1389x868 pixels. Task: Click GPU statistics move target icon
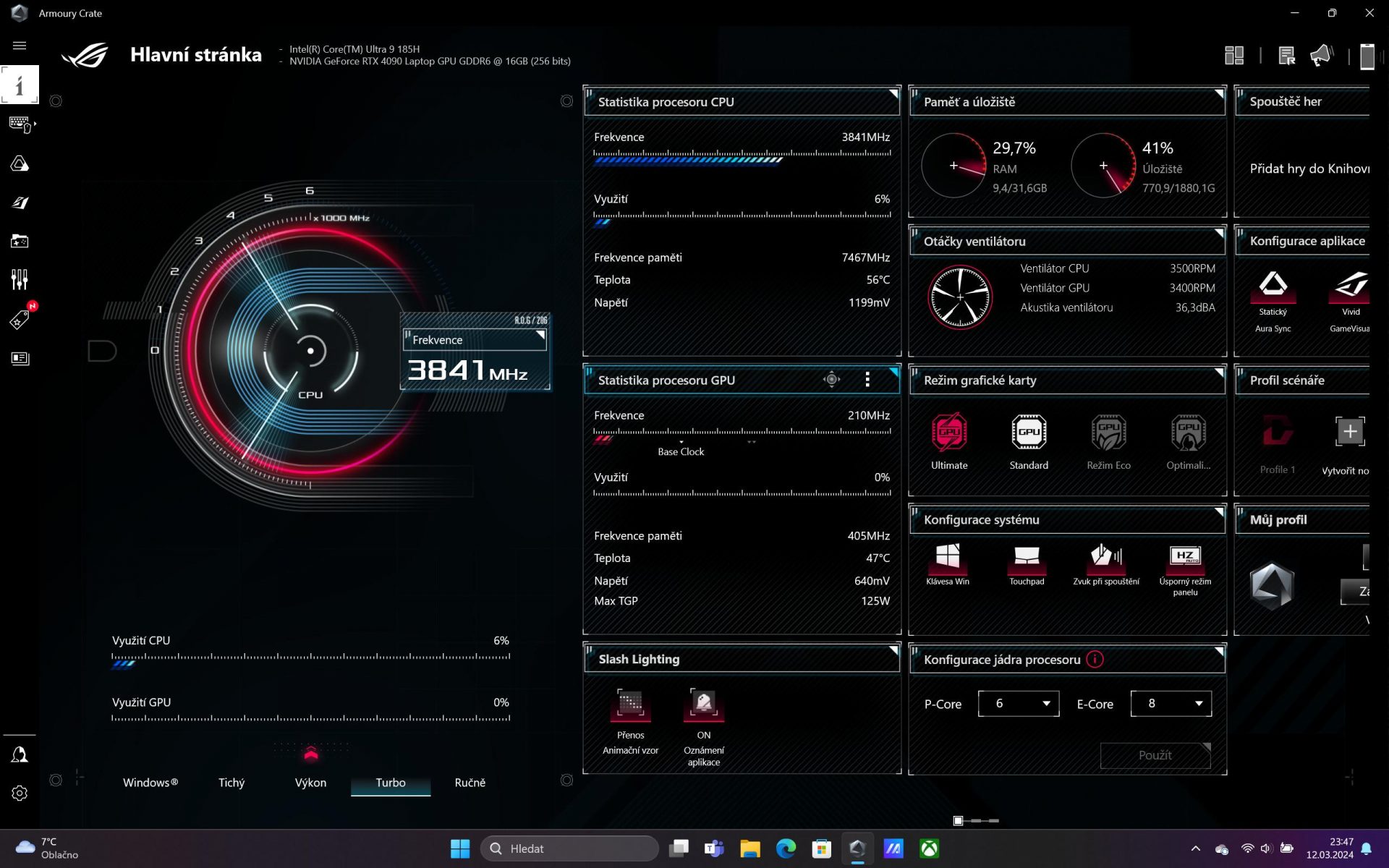[x=832, y=380]
